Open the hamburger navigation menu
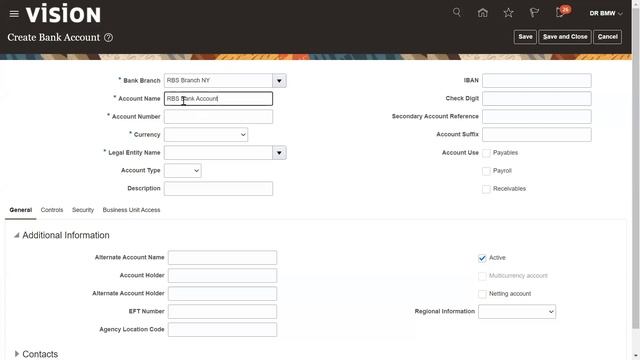 pos(14,14)
